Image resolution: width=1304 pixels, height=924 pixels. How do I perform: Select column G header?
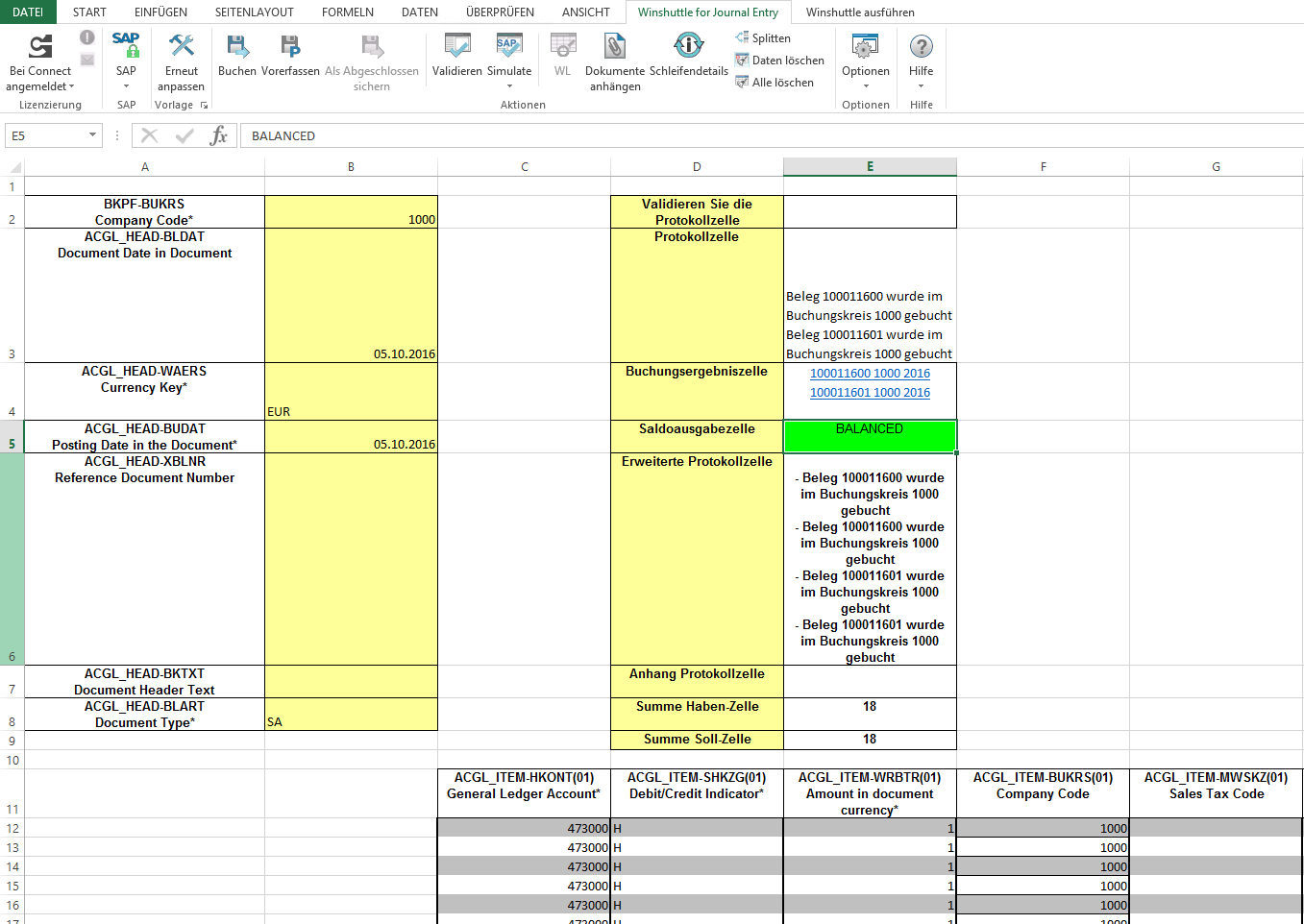click(x=1216, y=167)
